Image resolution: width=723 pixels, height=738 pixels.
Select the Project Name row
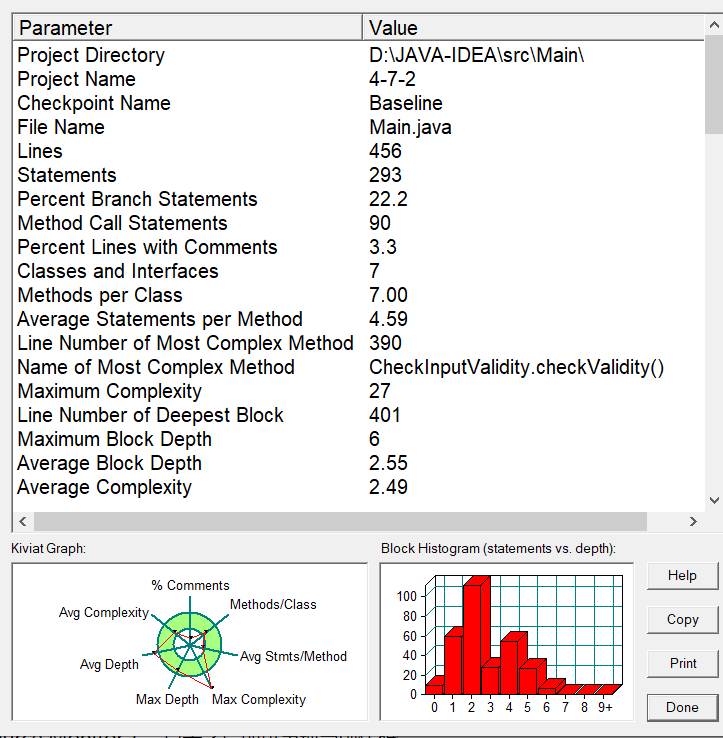(359, 79)
